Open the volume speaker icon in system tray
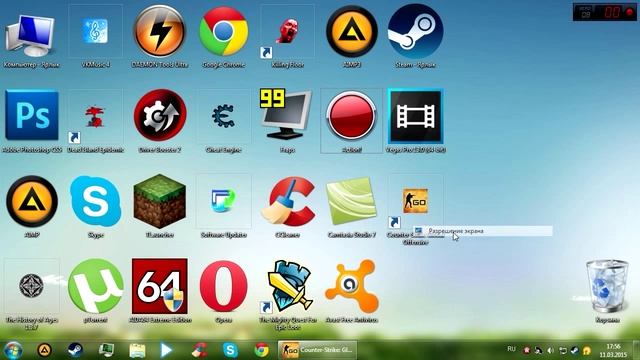The image size is (640, 360). pyautogui.click(x=551, y=350)
